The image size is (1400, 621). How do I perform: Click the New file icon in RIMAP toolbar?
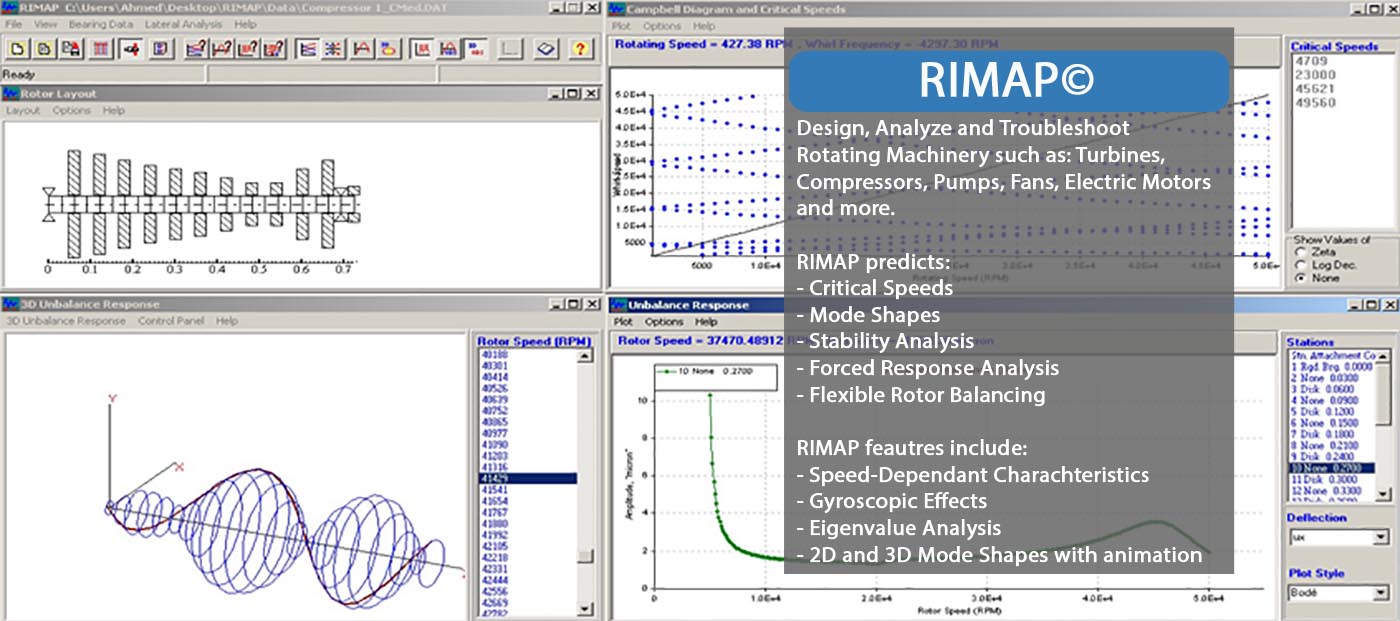coord(18,49)
